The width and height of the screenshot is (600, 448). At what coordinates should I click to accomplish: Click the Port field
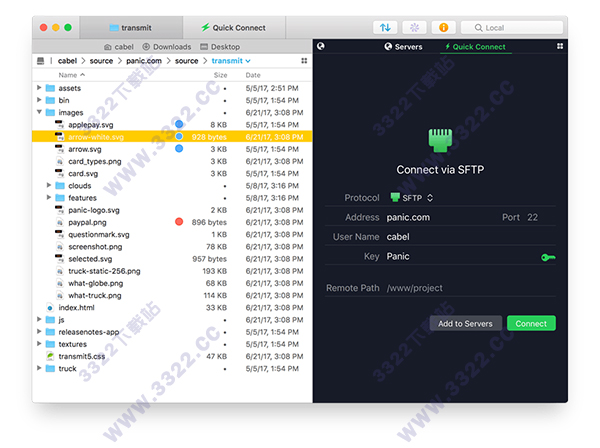(533, 217)
